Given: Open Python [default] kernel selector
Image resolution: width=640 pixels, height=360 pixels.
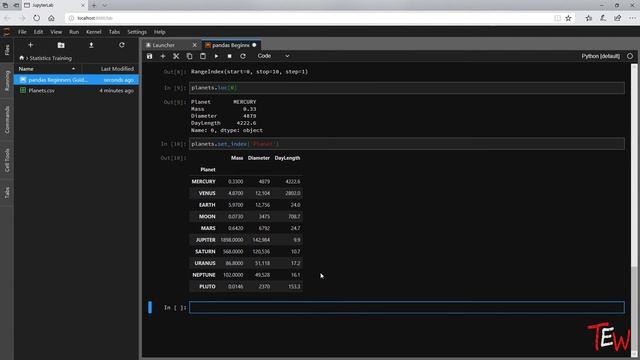Looking at the screenshot, I should click(x=600, y=56).
